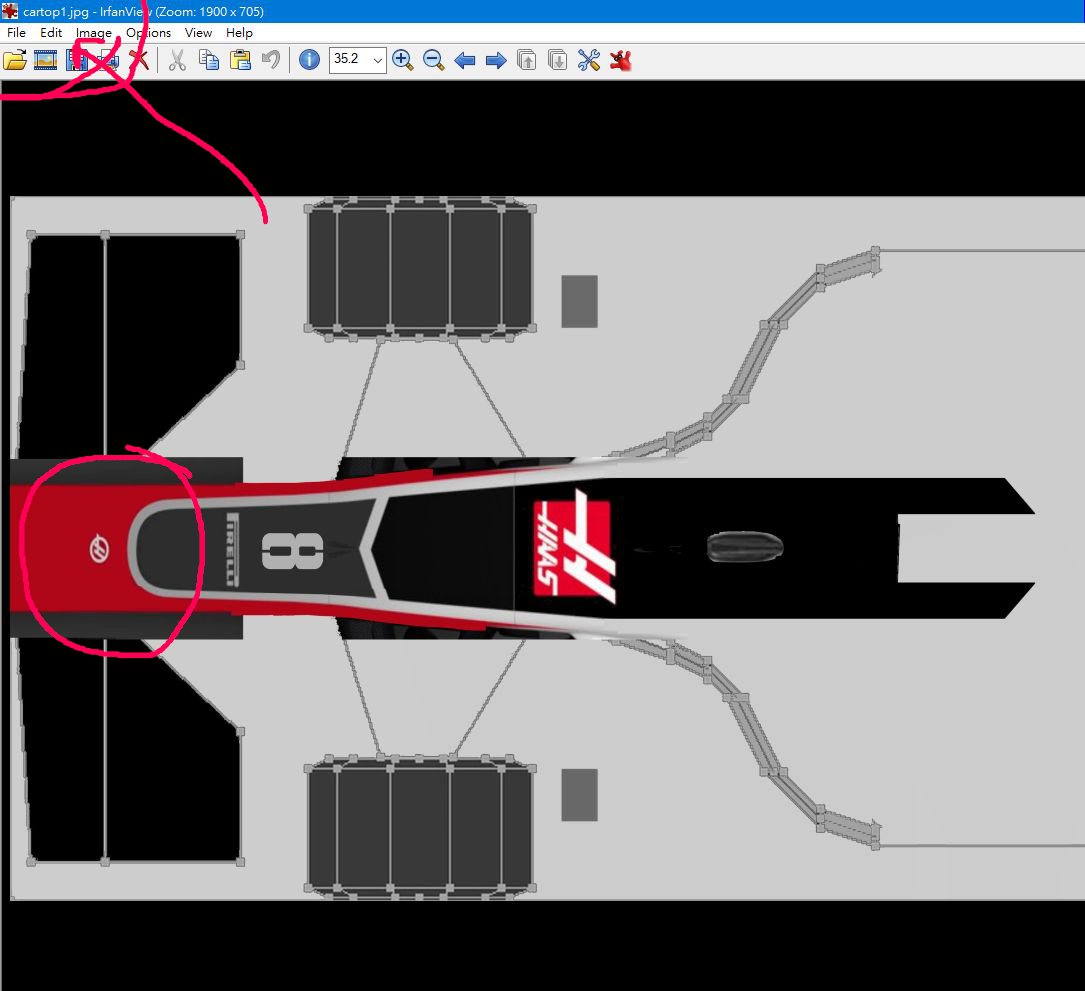Open IrfanView settings tools icon
The height and width of the screenshot is (991, 1085).
(x=589, y=61)
